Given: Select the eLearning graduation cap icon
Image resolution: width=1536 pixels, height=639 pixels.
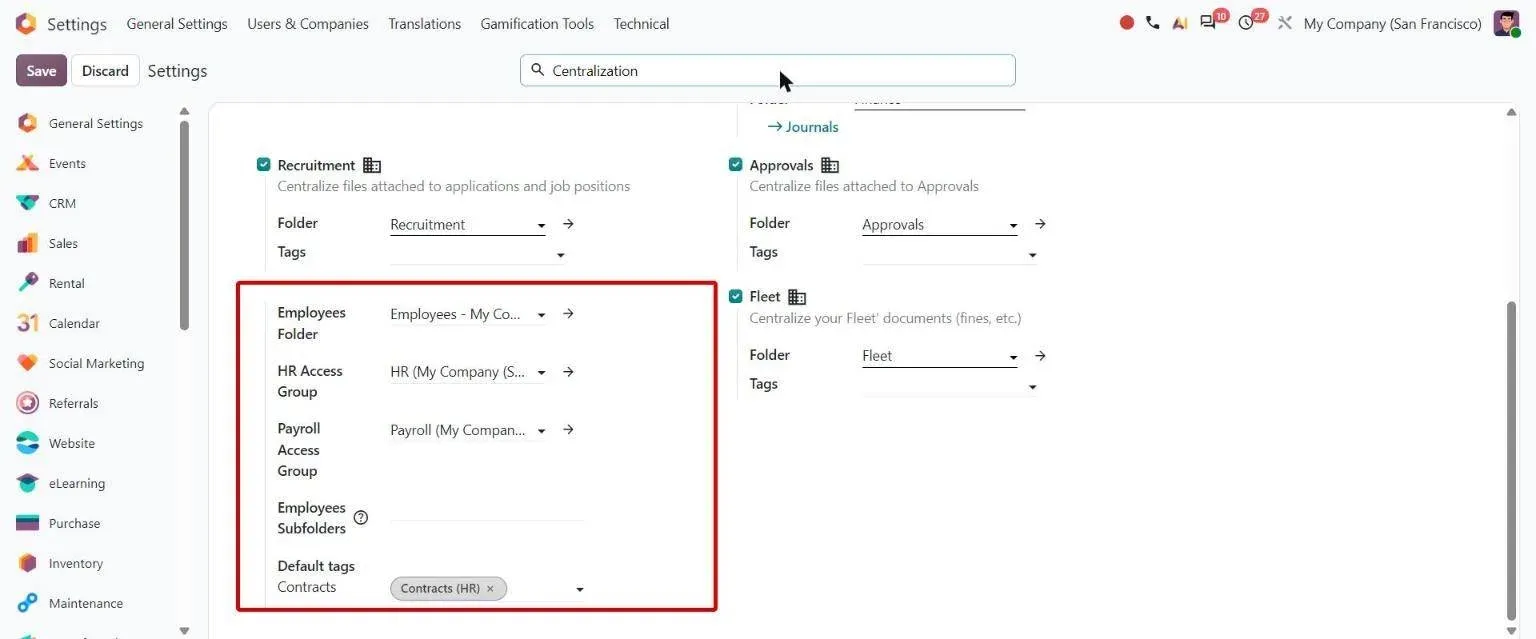Looking at the screenshot, I should pos(28,483).
